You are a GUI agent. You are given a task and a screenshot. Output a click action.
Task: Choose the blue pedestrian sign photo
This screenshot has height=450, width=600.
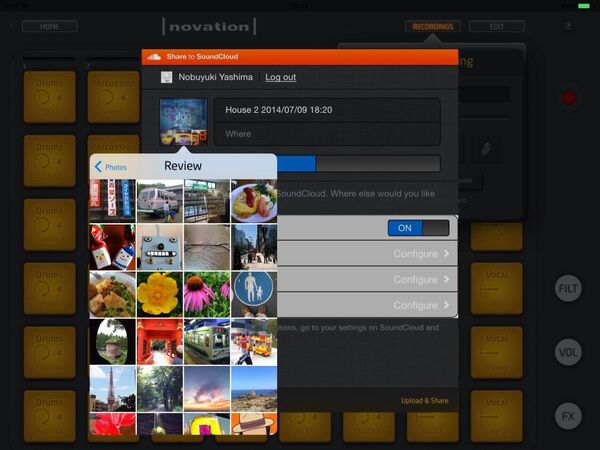coord(254,294)
